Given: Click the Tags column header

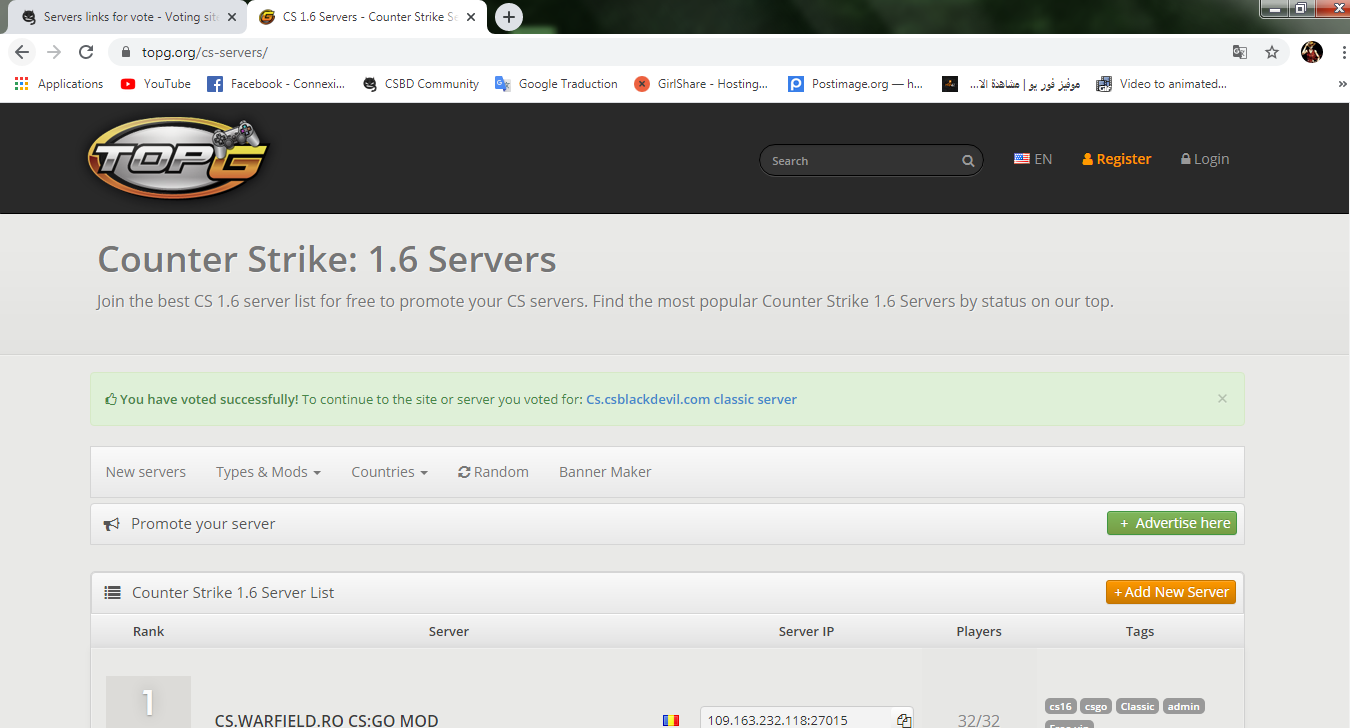Looking at the screenshot, I should [x=1140, y=631].
